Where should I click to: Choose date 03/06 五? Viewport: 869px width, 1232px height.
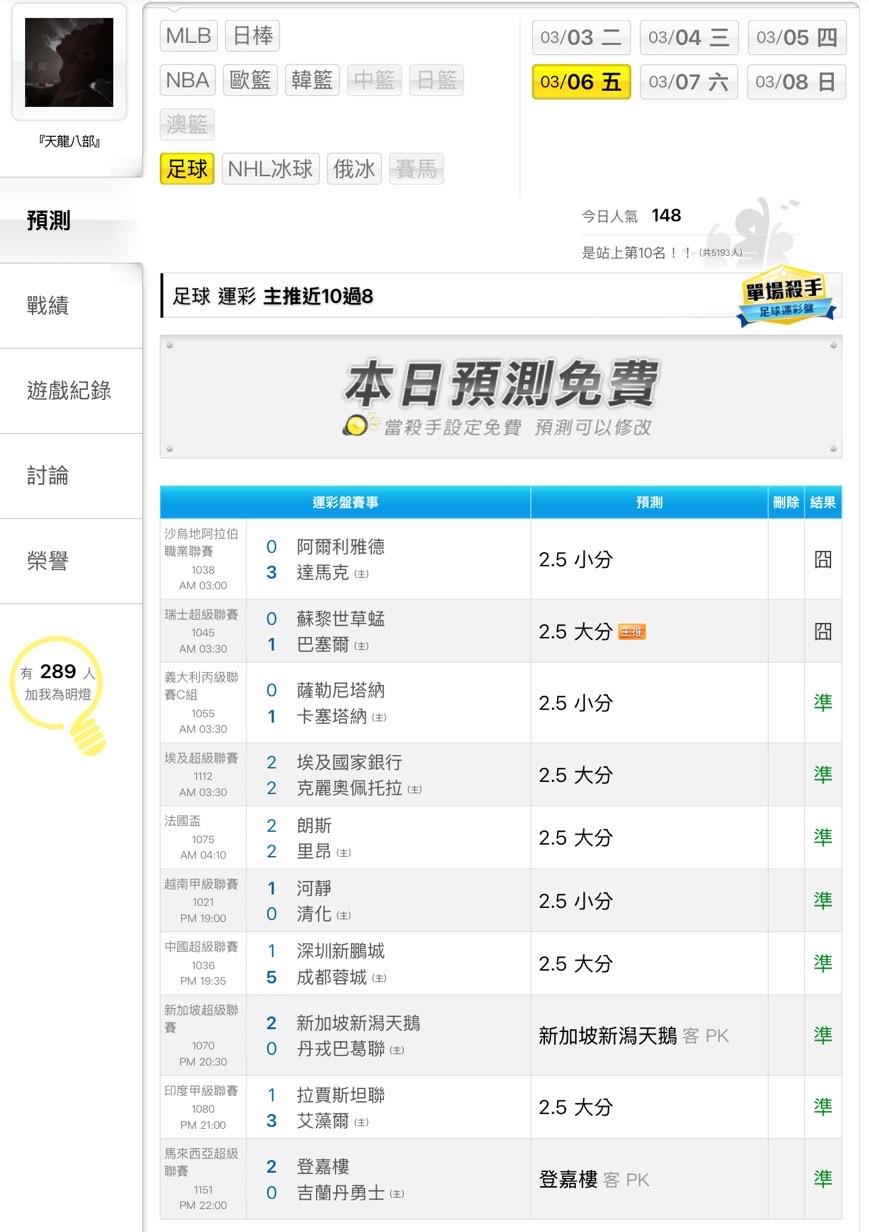pyautogui.click(x=582, y=82)
